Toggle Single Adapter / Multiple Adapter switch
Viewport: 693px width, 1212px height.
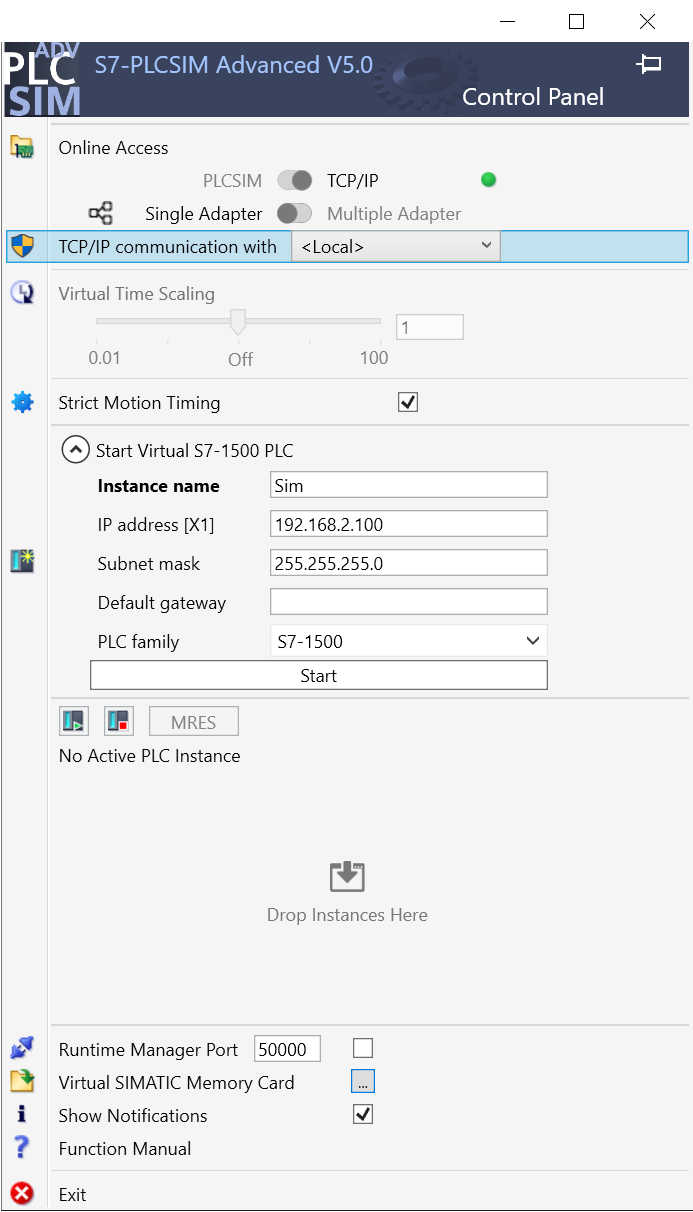click(295, 214)
